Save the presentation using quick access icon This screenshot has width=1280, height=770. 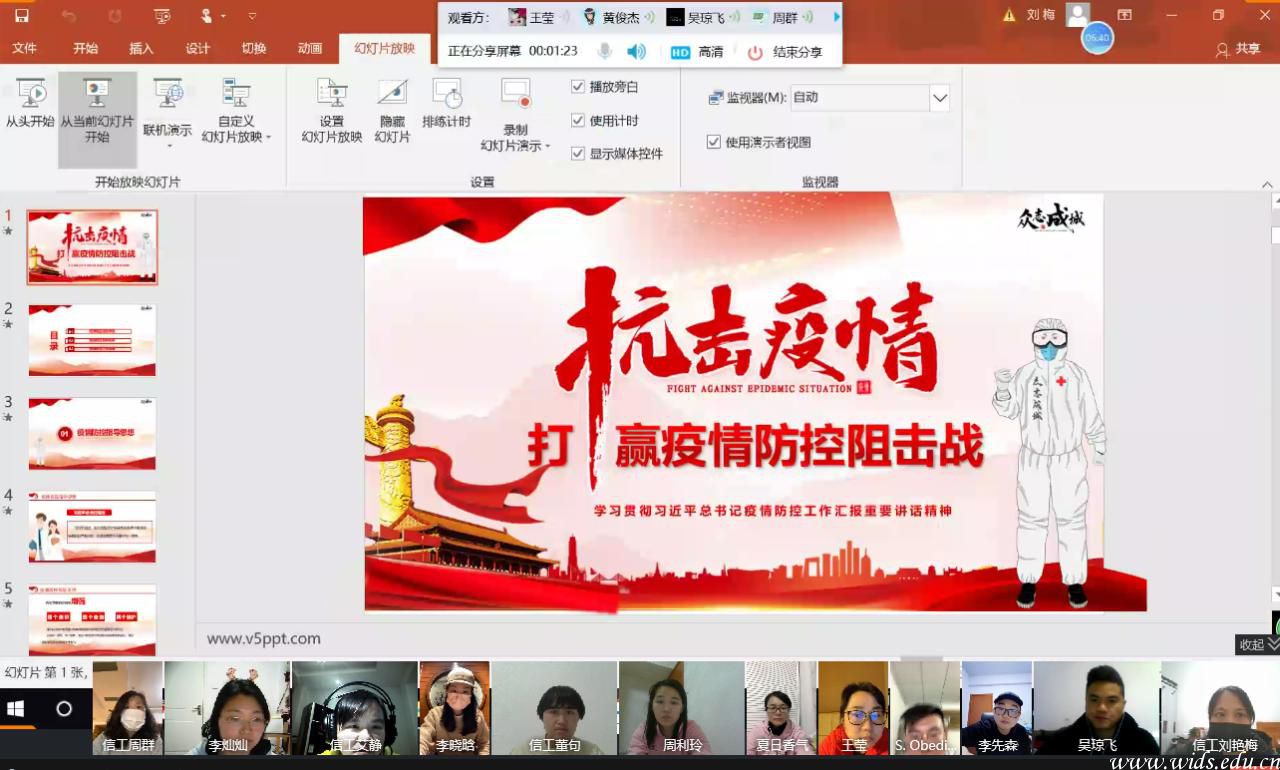tap(21, 16)
